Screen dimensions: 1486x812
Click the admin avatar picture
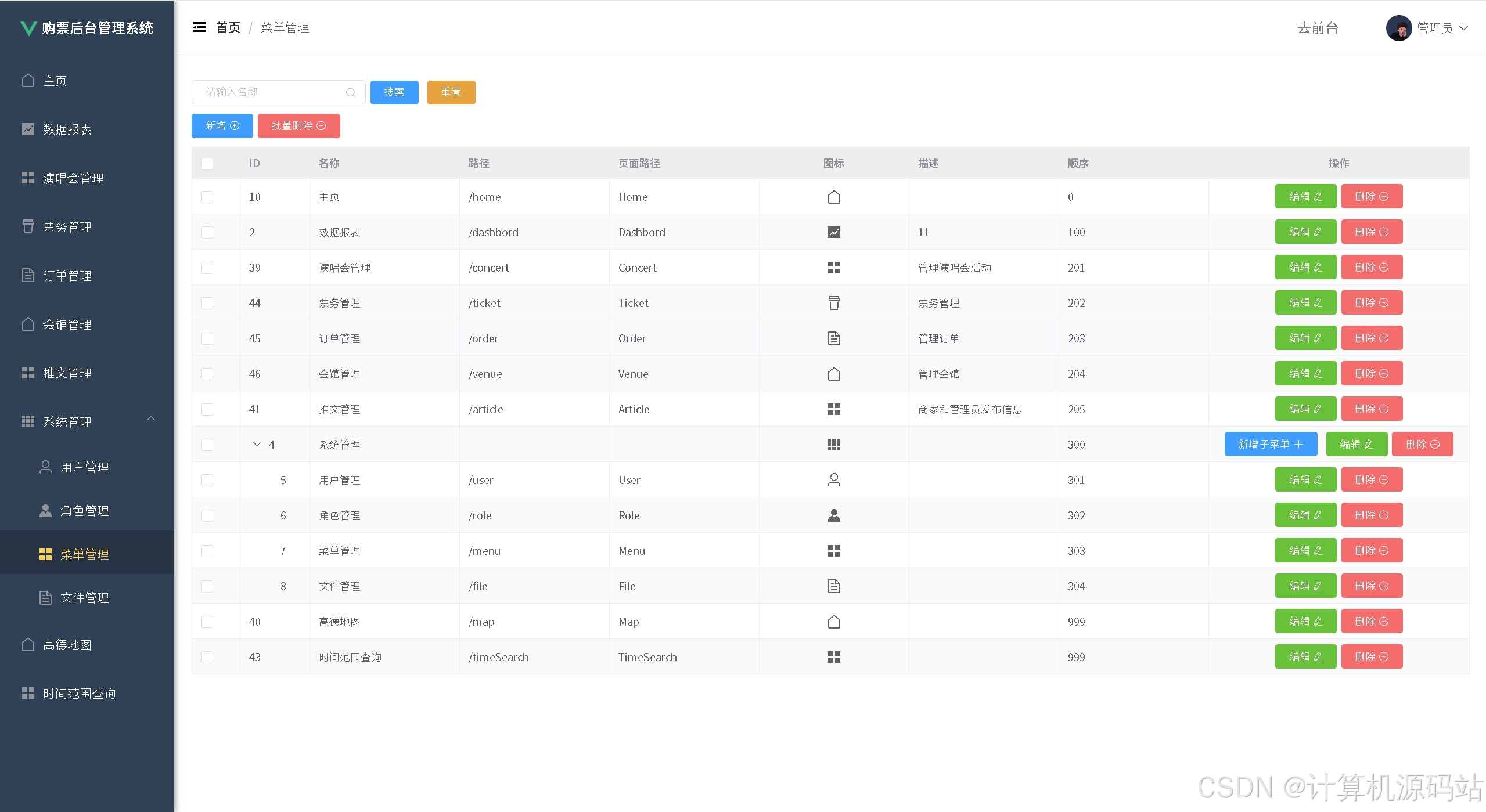click(1399, 28)
